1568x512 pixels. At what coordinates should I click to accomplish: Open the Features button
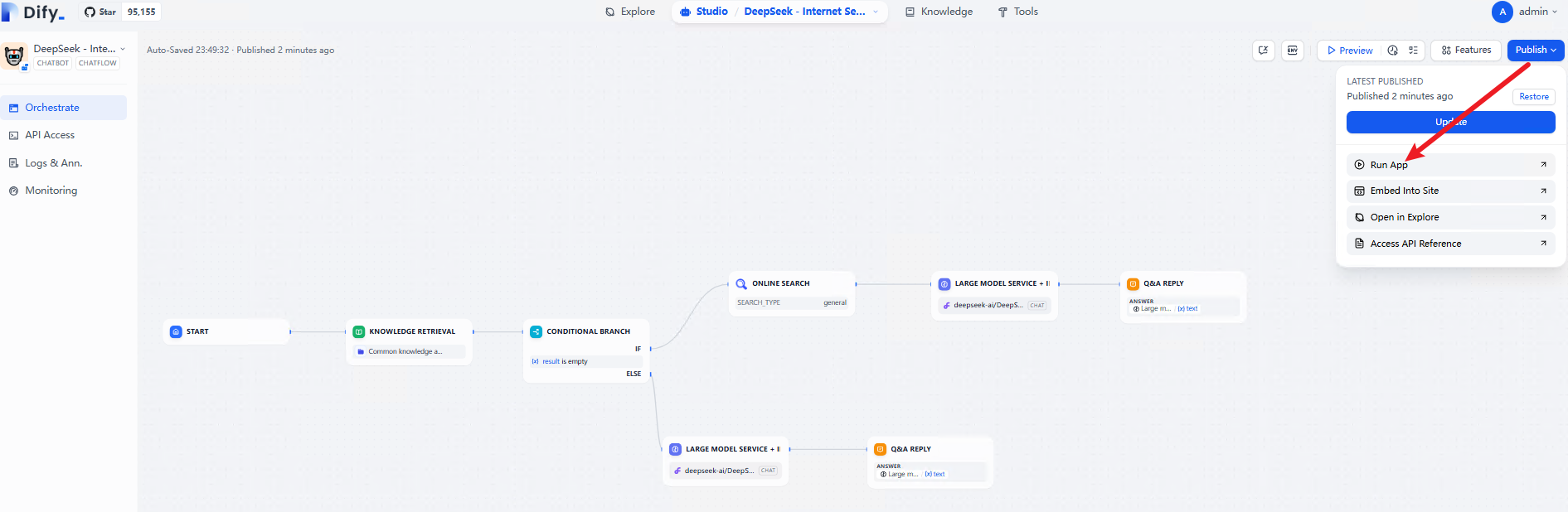[1466, 50]
